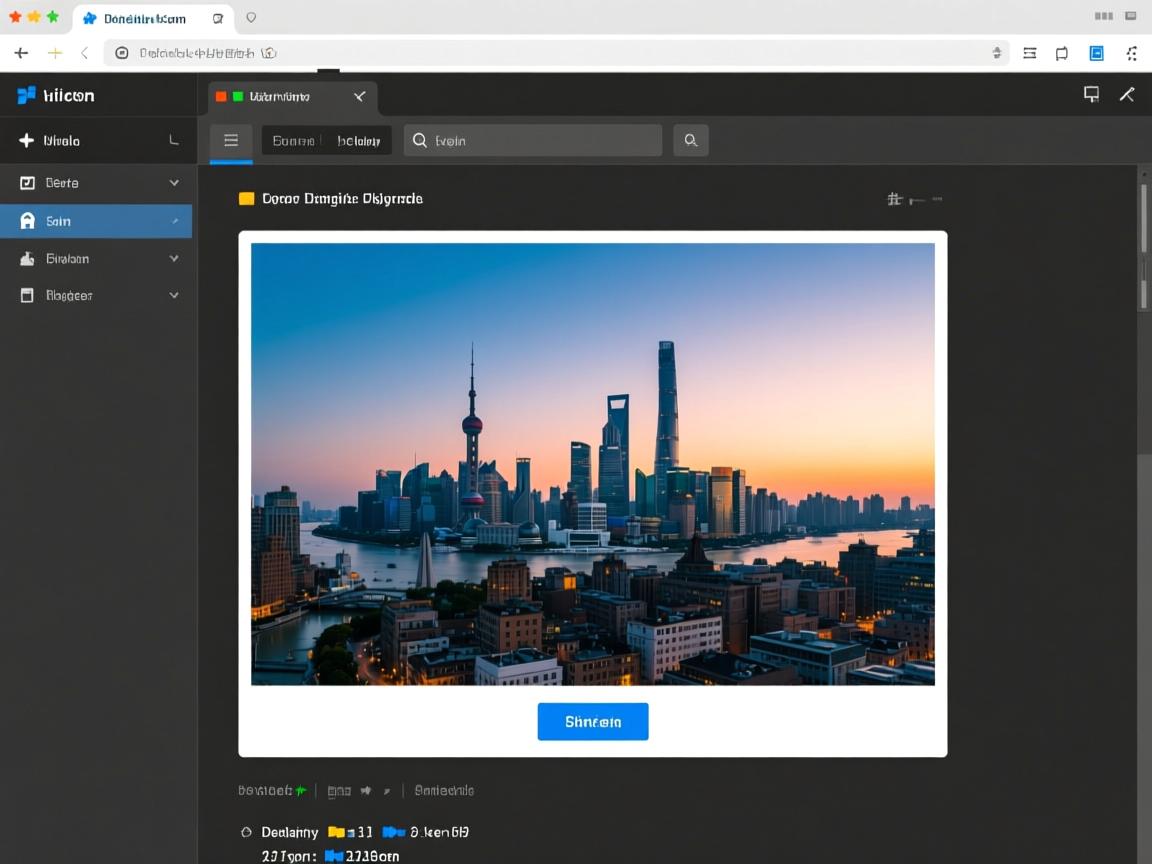Click the grid view icon near the top right

click(x=896, y=198)
